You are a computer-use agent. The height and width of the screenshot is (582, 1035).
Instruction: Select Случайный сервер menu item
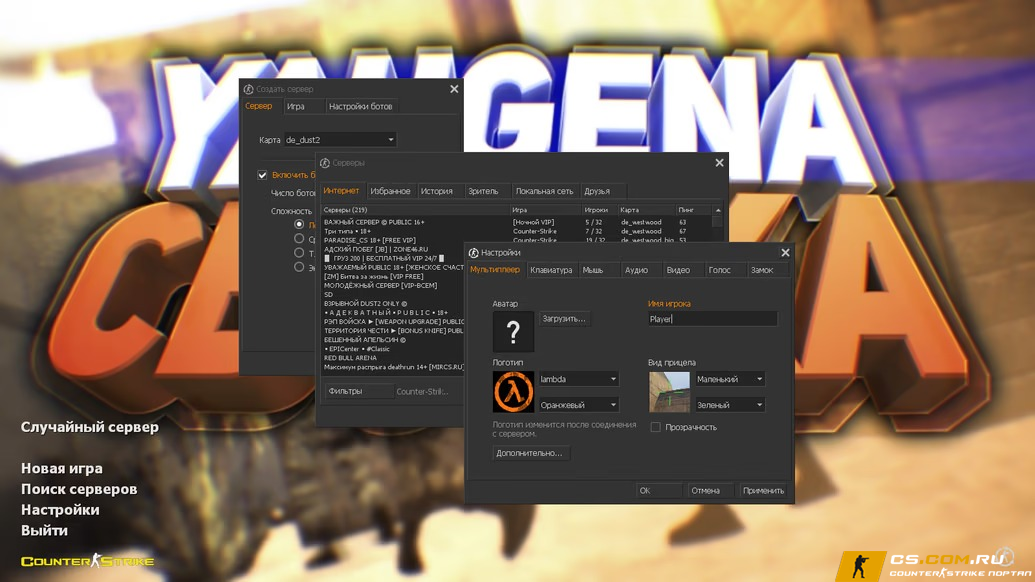tap(90, 427)
